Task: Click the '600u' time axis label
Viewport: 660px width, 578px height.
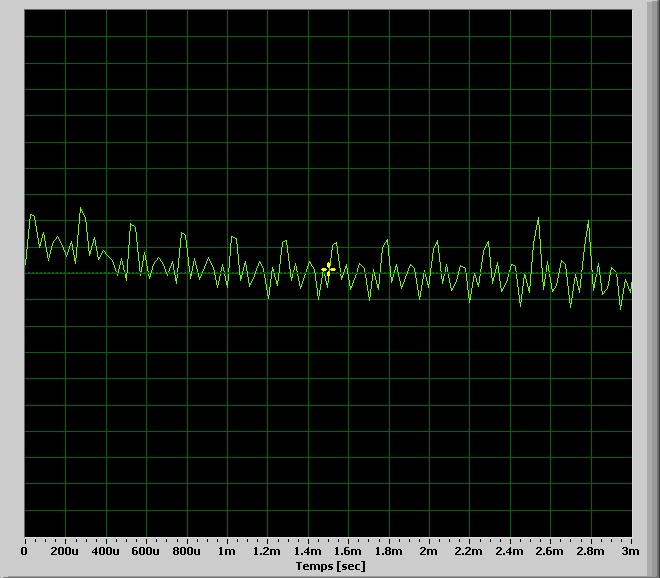Action: [146, 551]
